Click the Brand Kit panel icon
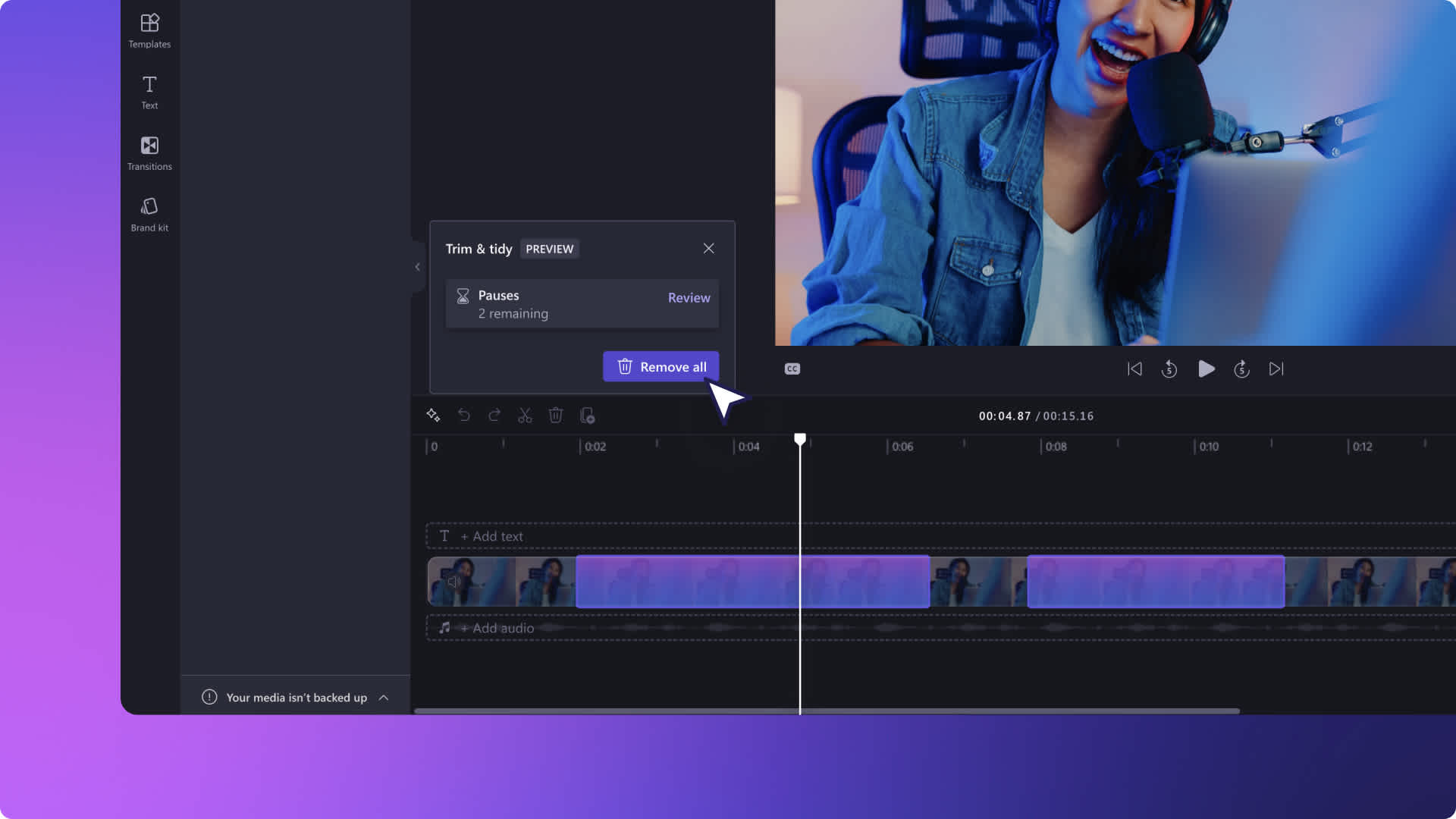This screenshot has height=819, width=1456. (149, 214)
